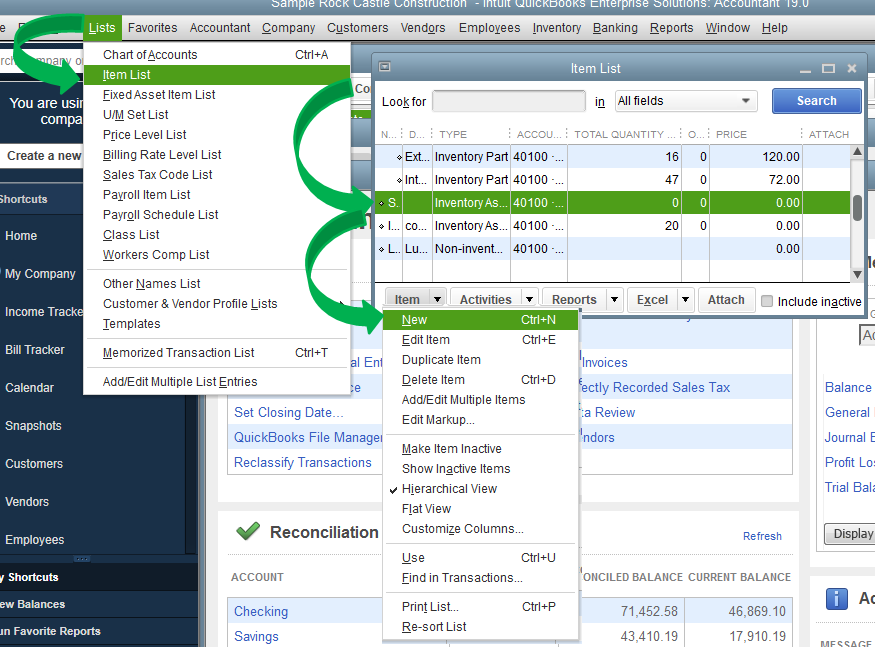
Task: Choose Find in Transactions...
Action: tap(480, 578)
